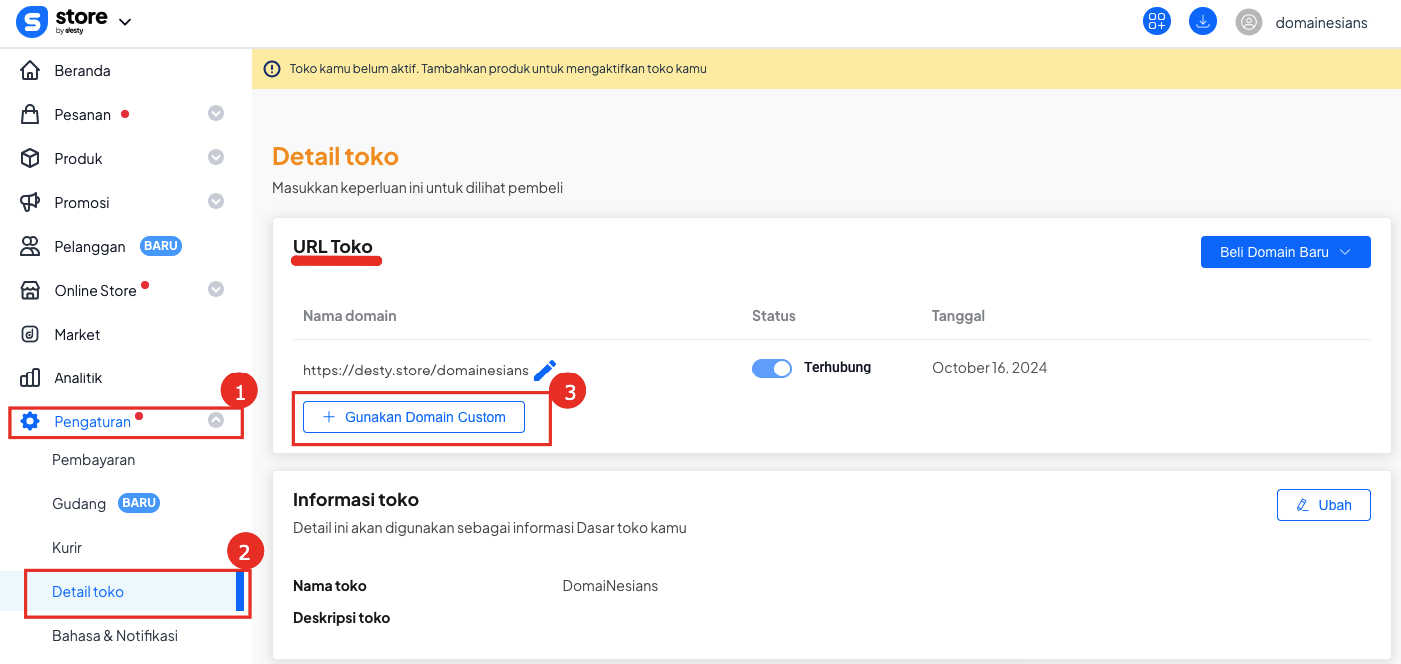The width and height of the screenshot is (1401, 664).
Task: Toggle the Terhubung domain status switch
Action: (x=771, y=368)
